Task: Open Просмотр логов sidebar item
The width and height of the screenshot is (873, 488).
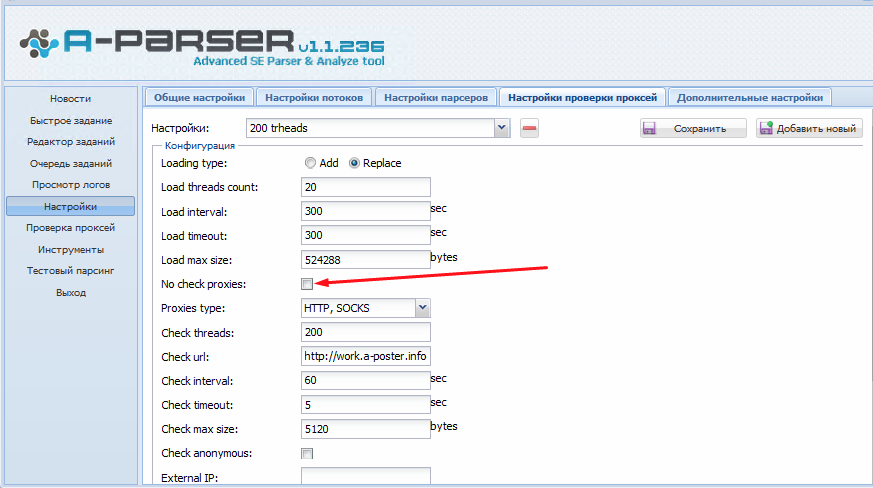Action: (71, 184)
